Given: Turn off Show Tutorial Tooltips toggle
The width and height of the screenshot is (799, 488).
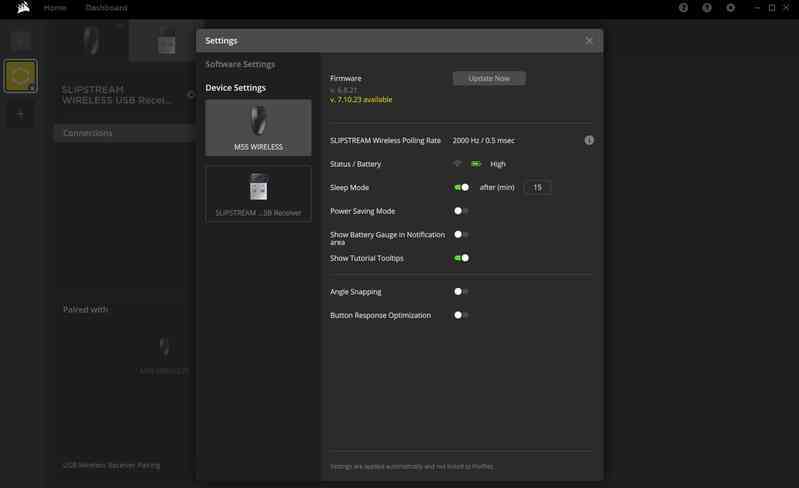Looking at the screenshot, I should (x=461, y=258).
